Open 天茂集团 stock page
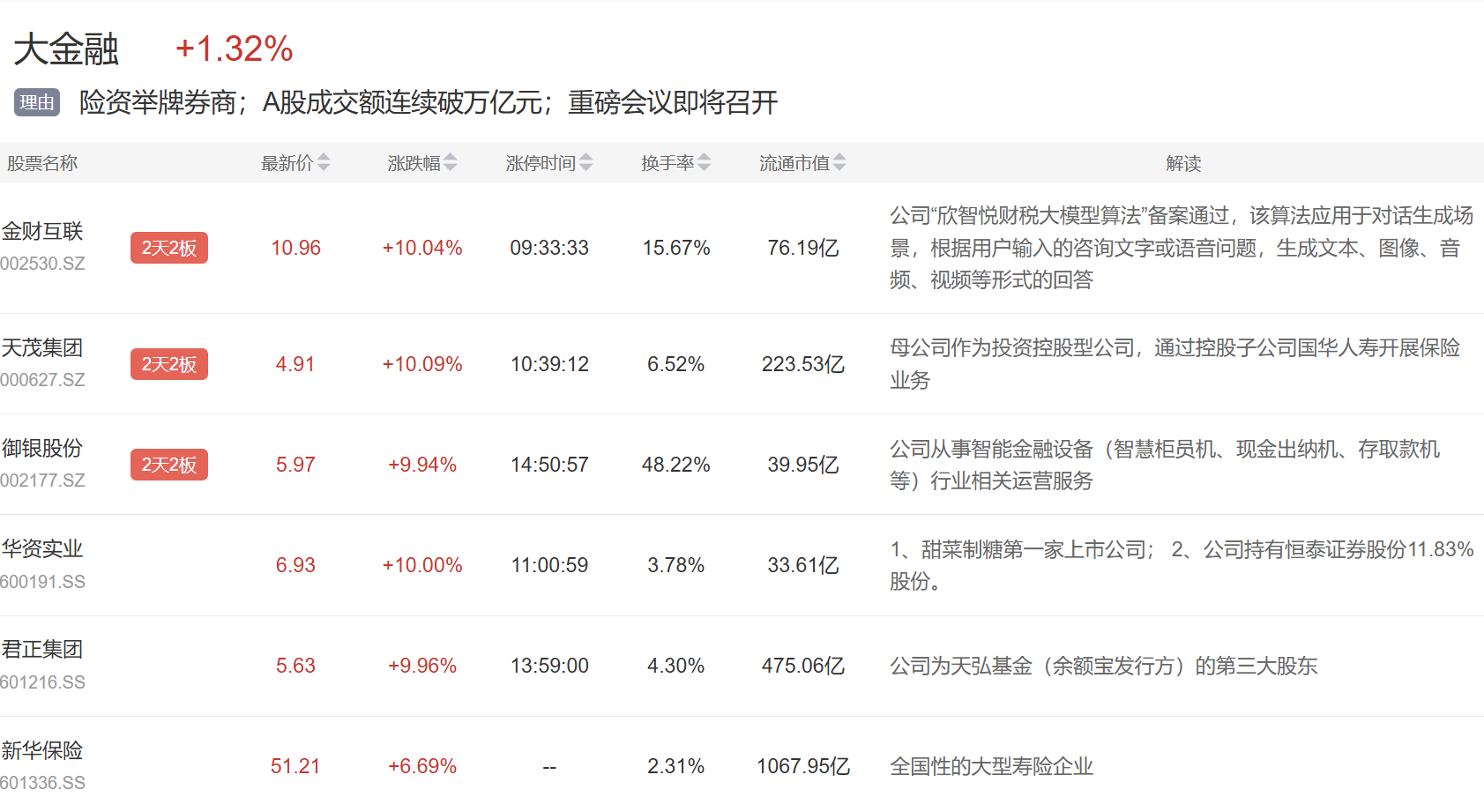Image resolution: width=1484 pixels, height=812 pixels. 42,348
